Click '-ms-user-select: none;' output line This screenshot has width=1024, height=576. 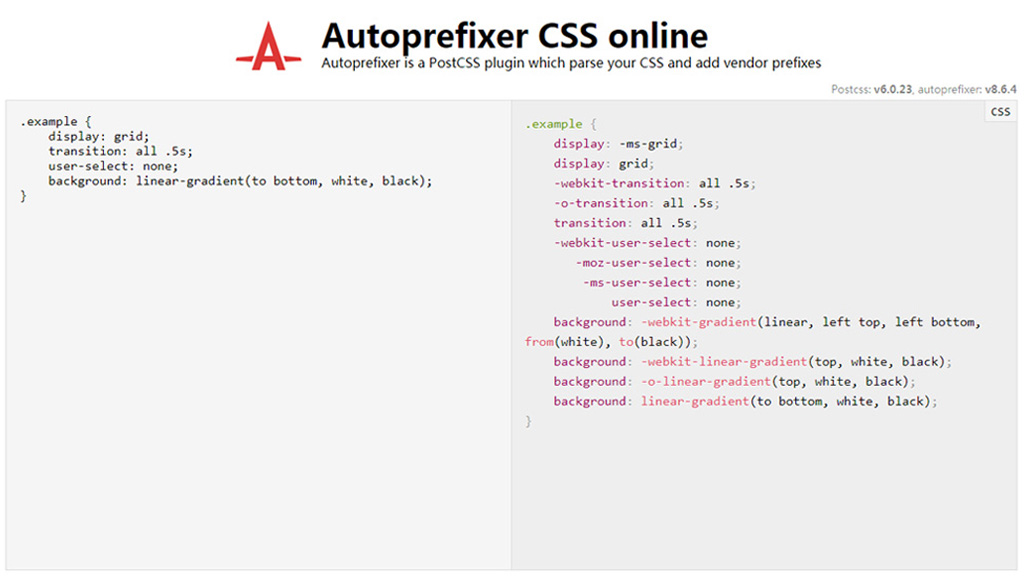click(x=662, y=282)
